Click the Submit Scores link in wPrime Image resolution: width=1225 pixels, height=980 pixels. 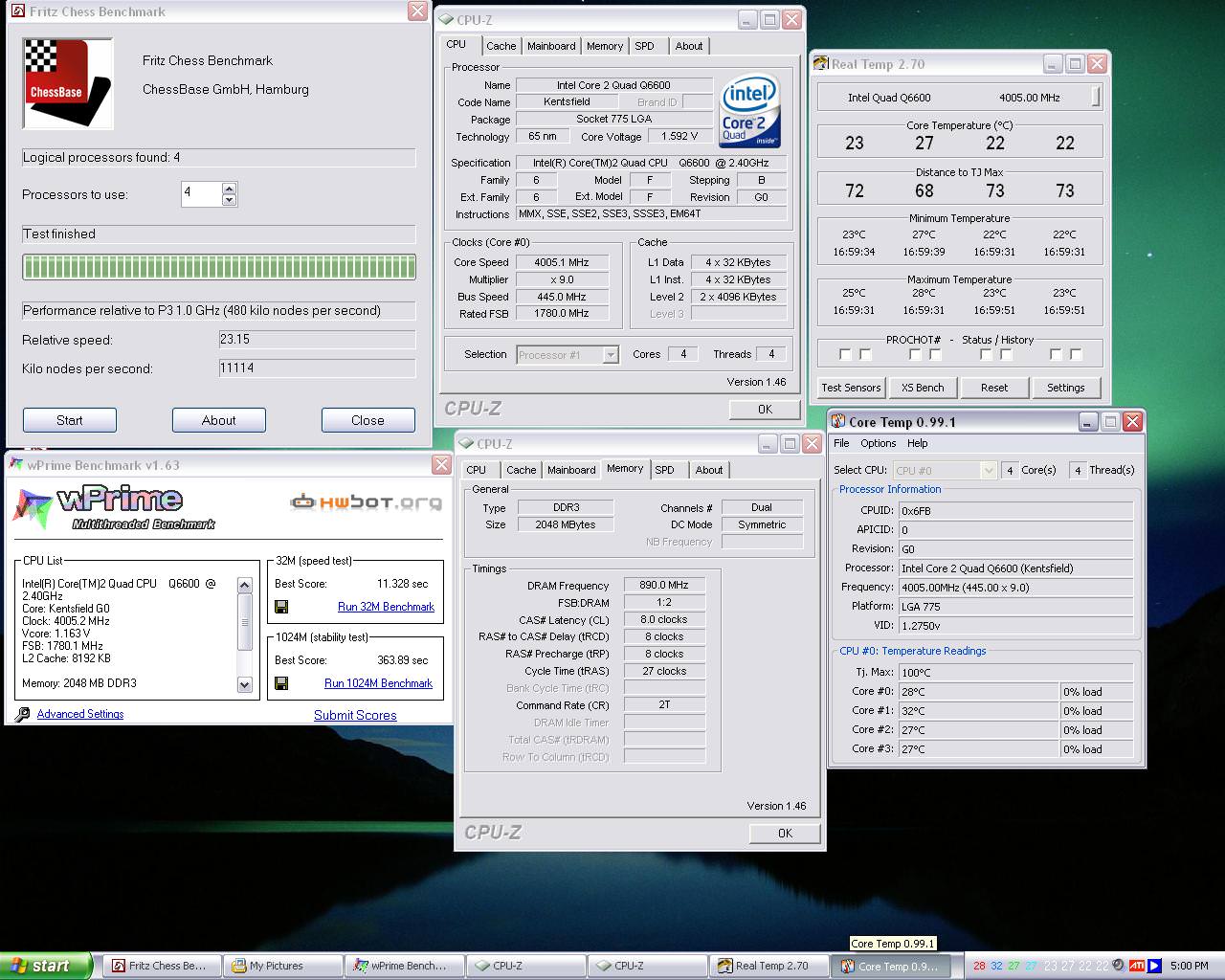tap(355, 715)
